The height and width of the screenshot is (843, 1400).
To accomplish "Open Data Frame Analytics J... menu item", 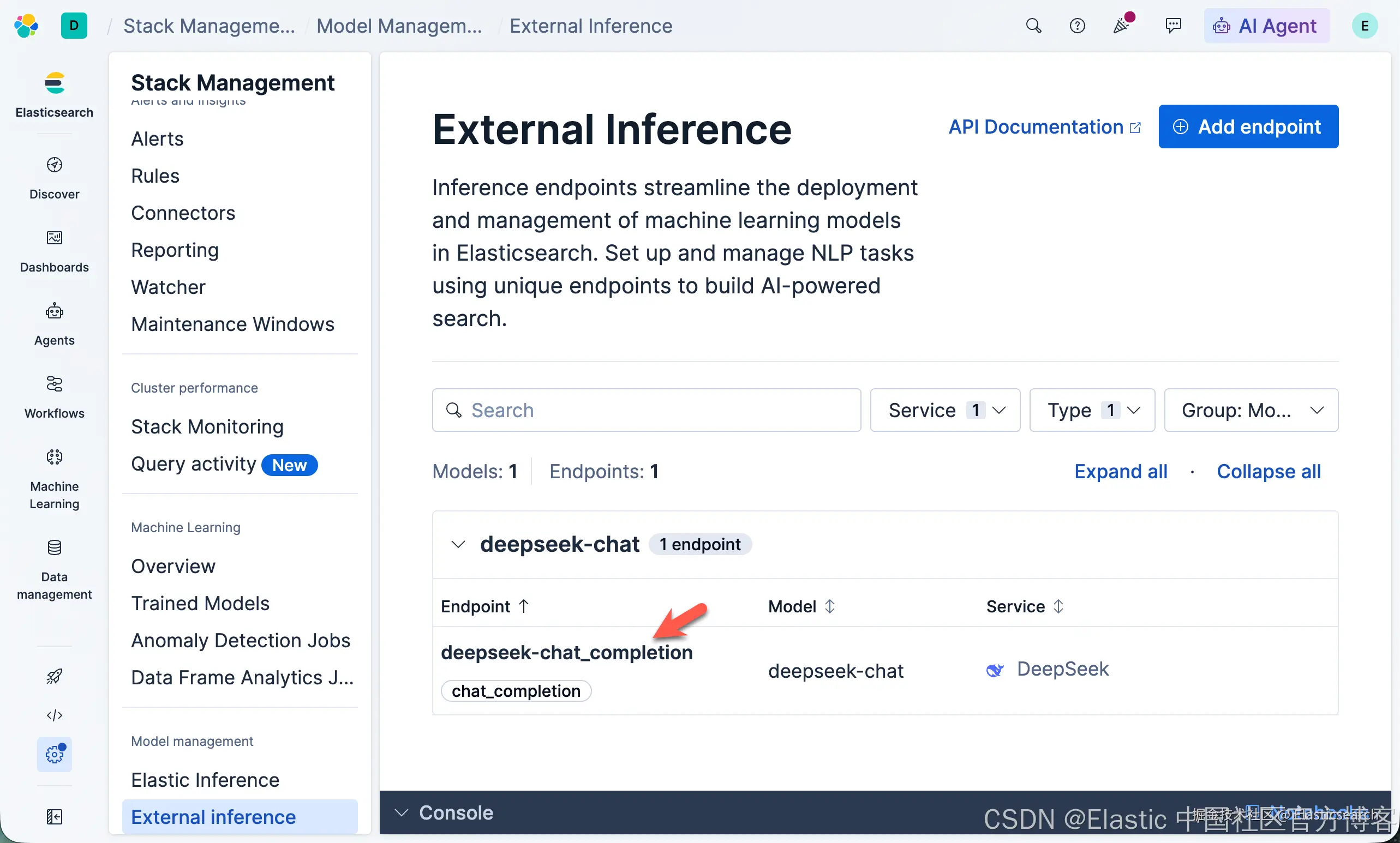I will (x=243, y=677).
